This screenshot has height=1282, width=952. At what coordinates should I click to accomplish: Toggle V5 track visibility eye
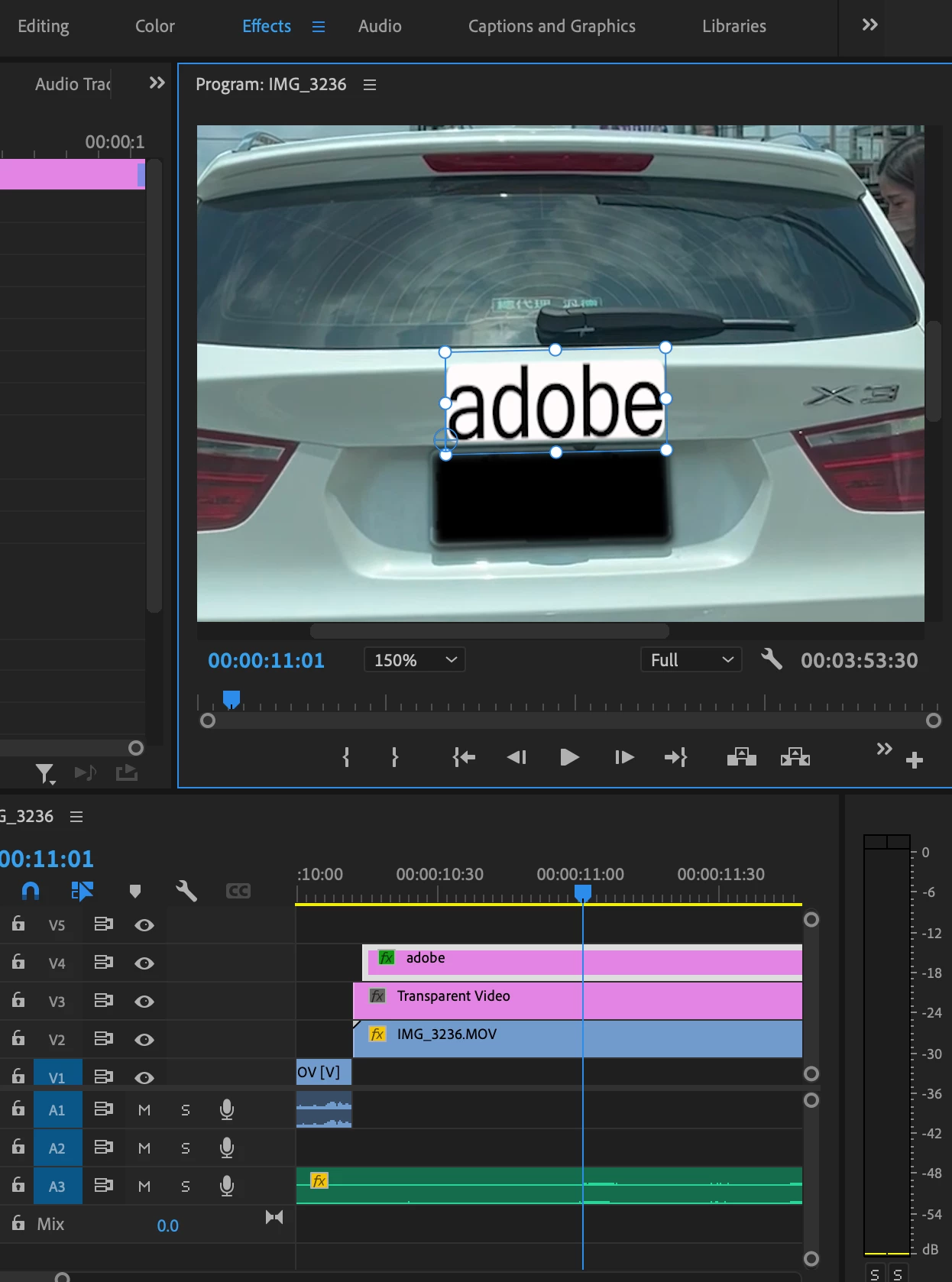[144, 925]
